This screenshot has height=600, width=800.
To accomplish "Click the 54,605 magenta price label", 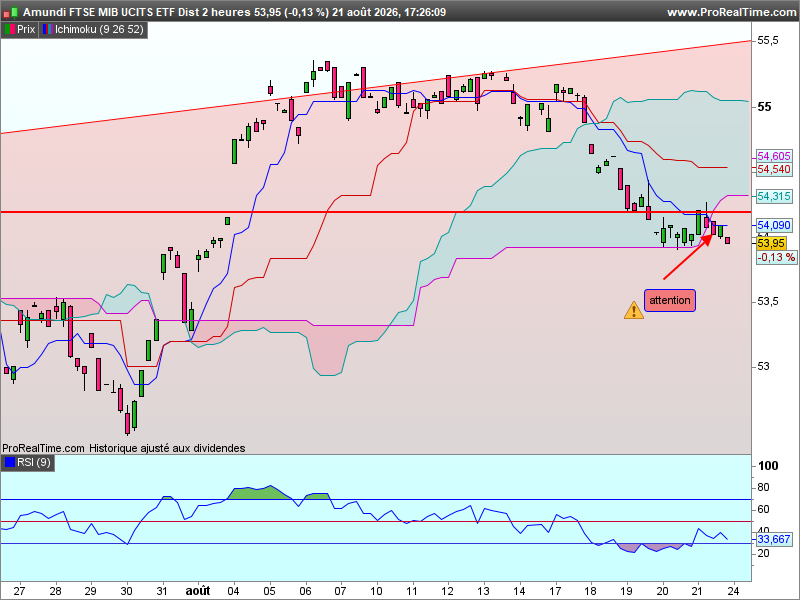I will (x=774, y=156).
